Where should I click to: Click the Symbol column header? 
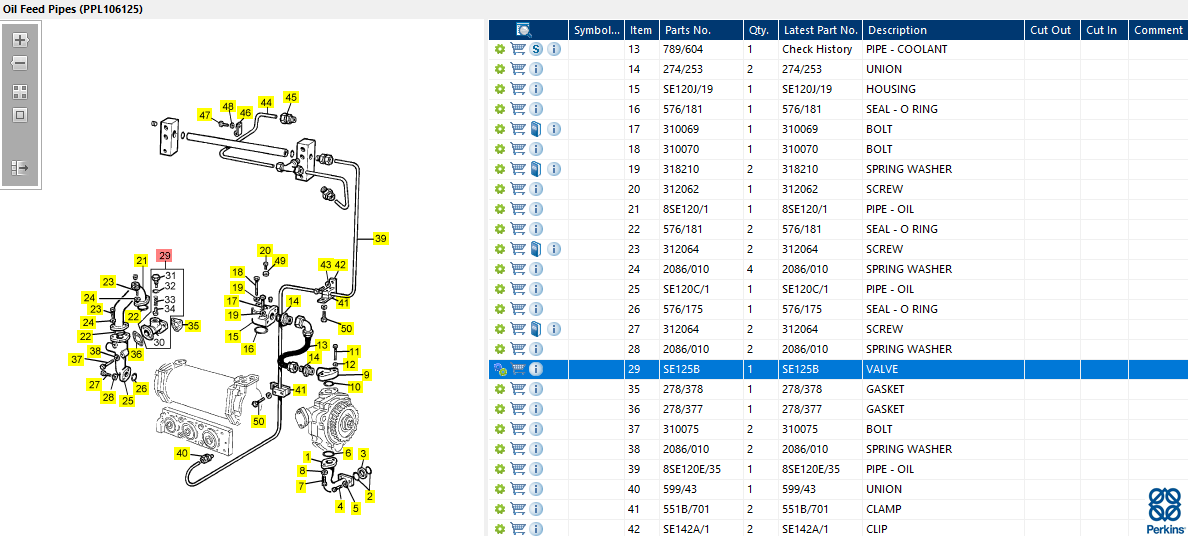click(597, 30)
